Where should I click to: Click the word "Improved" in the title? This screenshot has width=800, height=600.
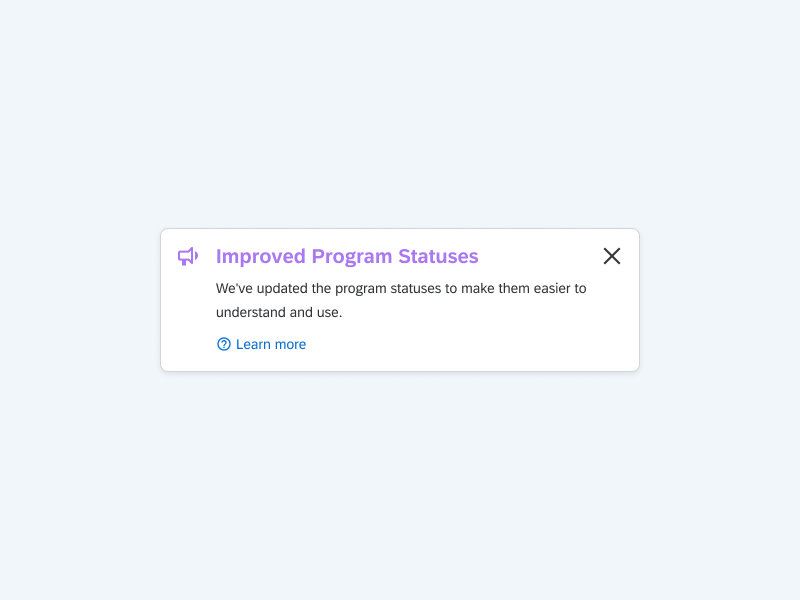pyautogui.click(x=261, y=256)
